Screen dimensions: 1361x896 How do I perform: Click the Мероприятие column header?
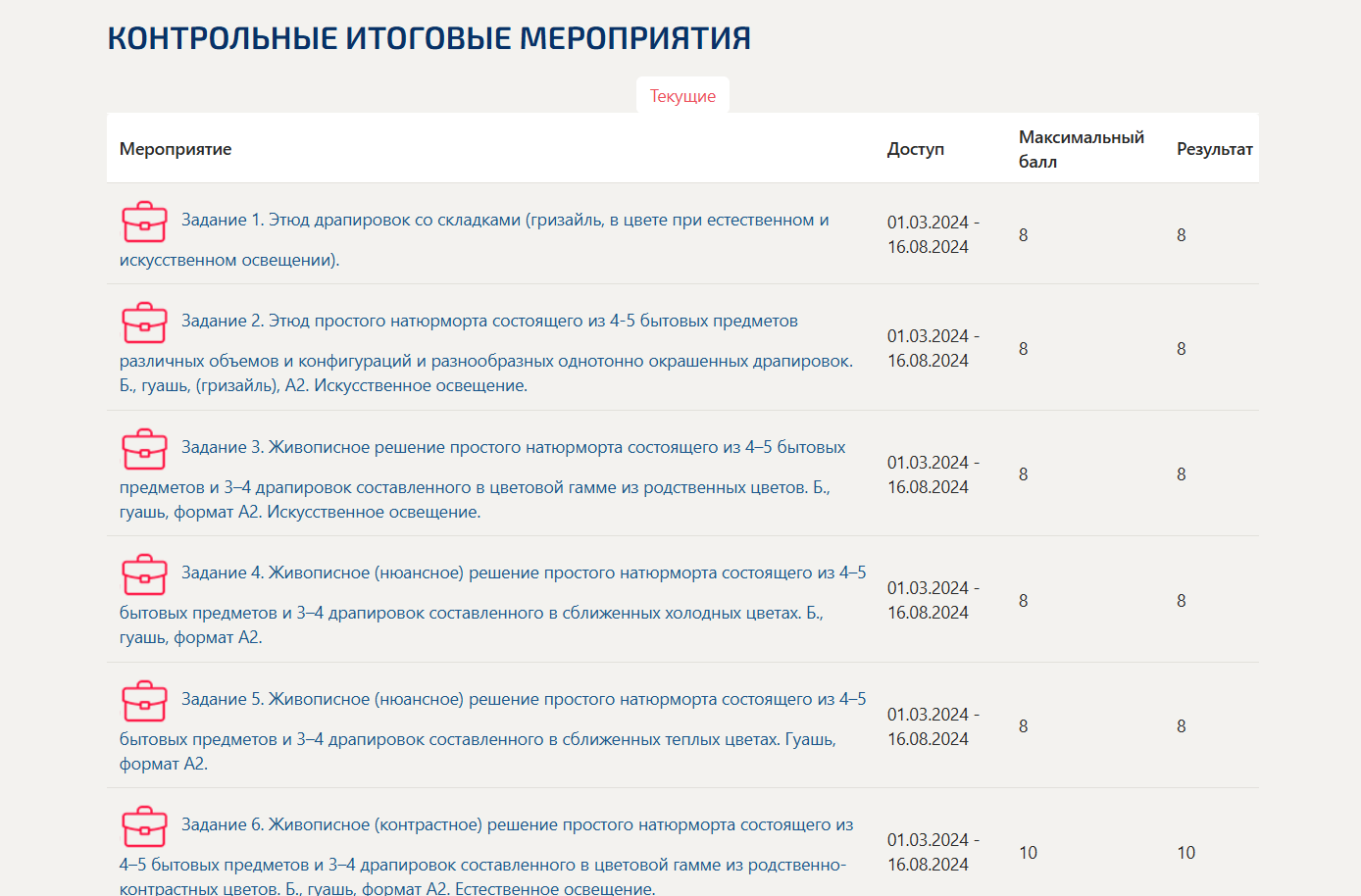click(x=176, y=149)
